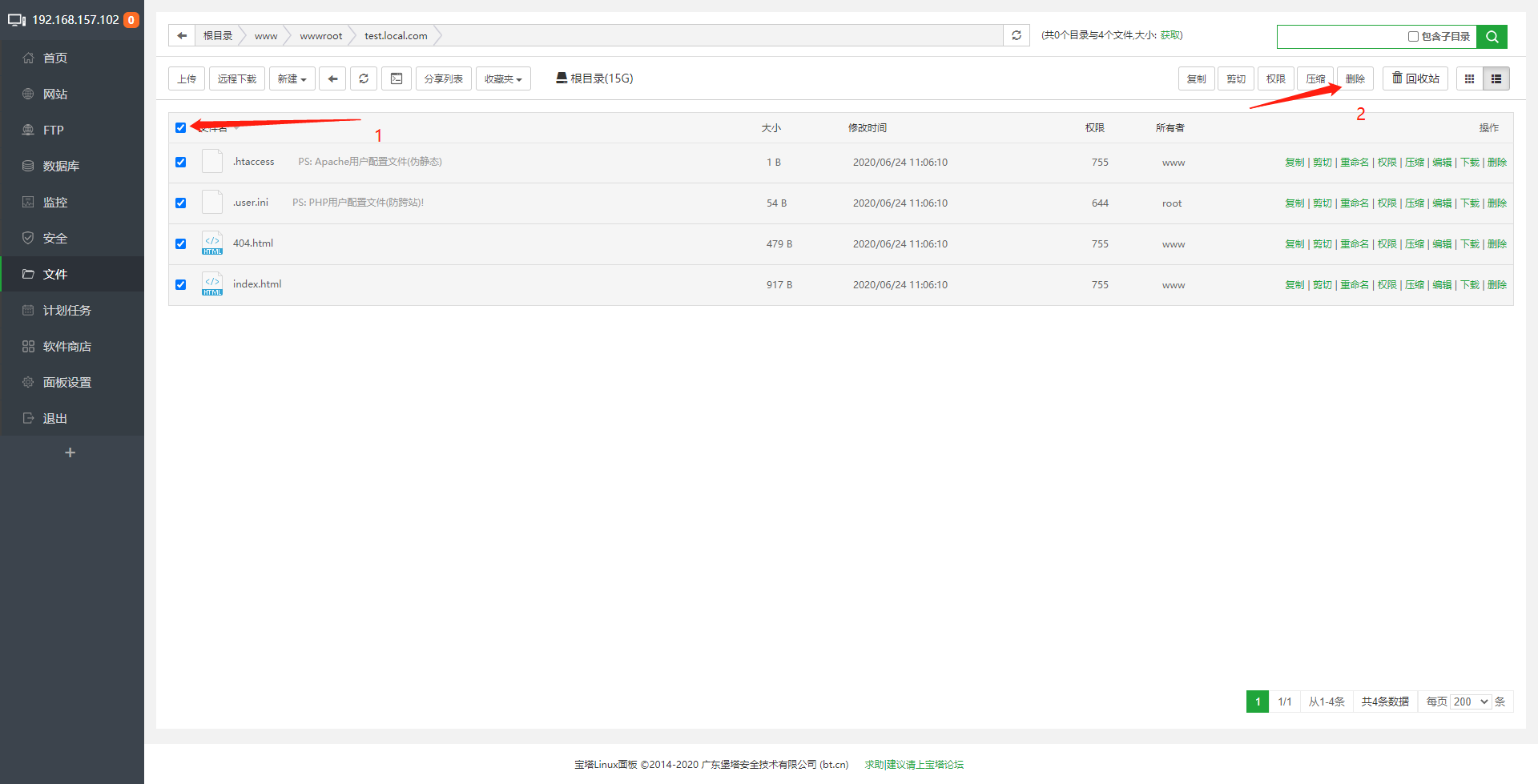
Task: Open the 首页 home sidebar item
Action: (72, 58)
